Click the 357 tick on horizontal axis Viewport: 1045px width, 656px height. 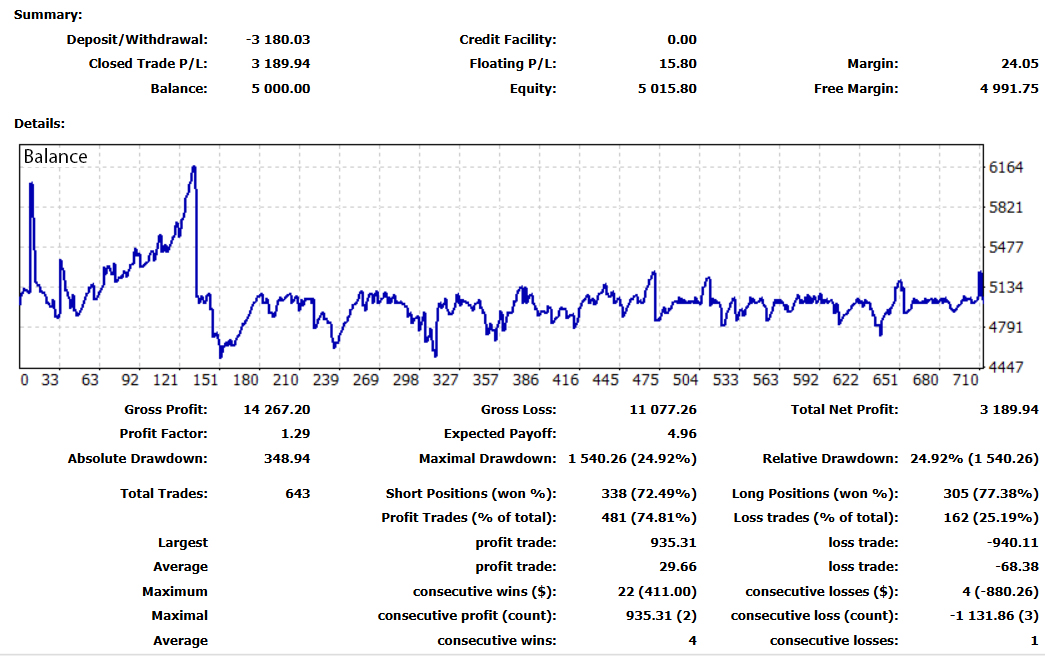point(486,380)
